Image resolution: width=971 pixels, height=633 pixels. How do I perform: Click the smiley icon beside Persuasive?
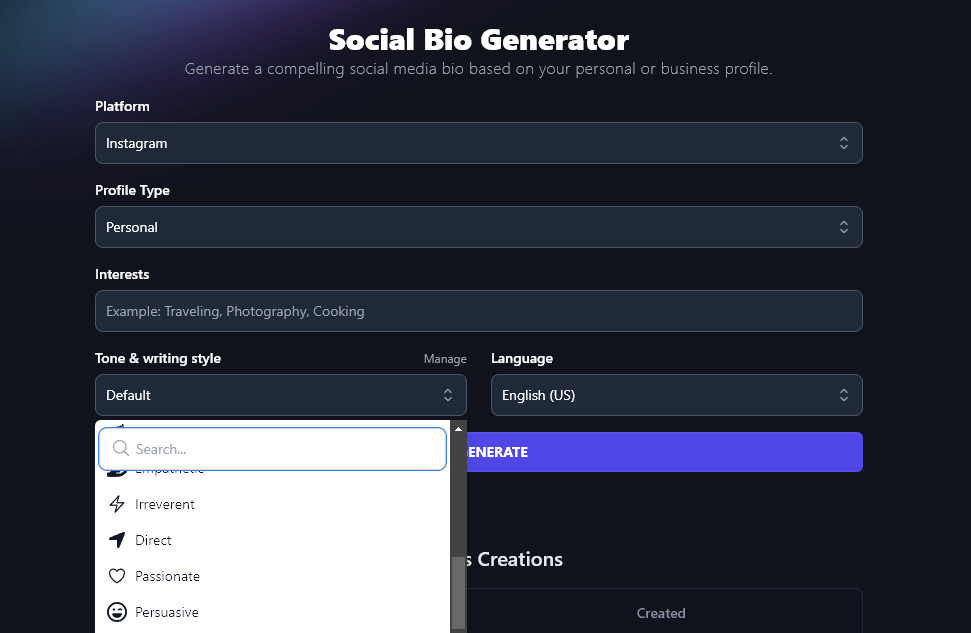(117, 612)
